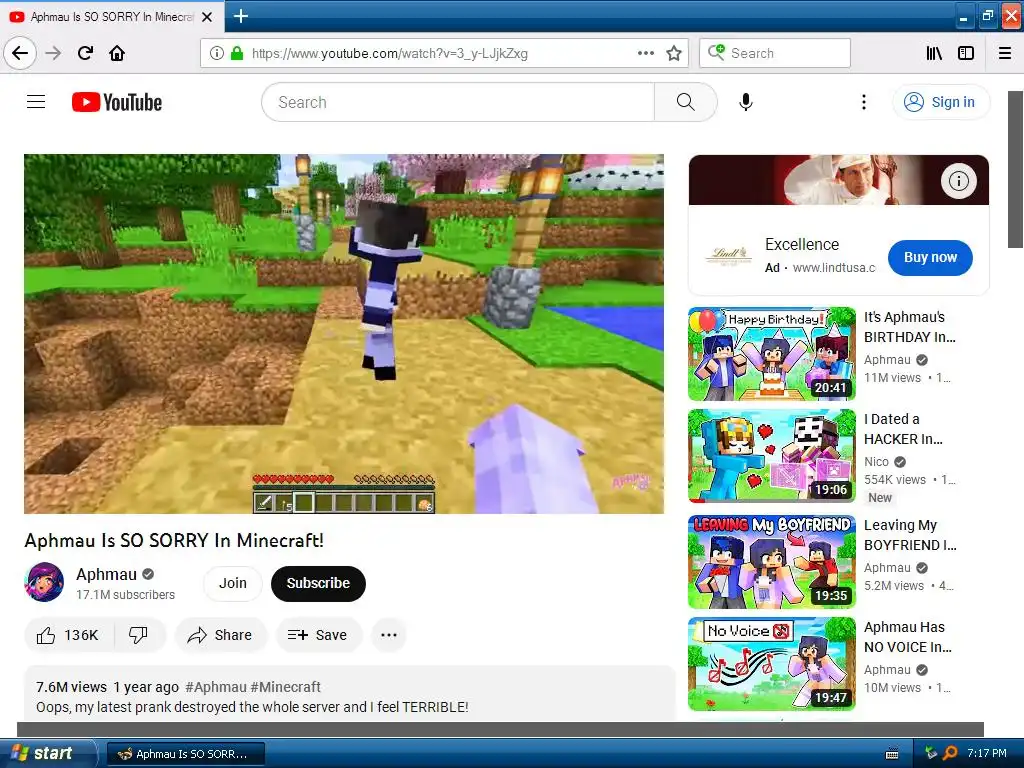Open the browser Library icon

[934, 53]
